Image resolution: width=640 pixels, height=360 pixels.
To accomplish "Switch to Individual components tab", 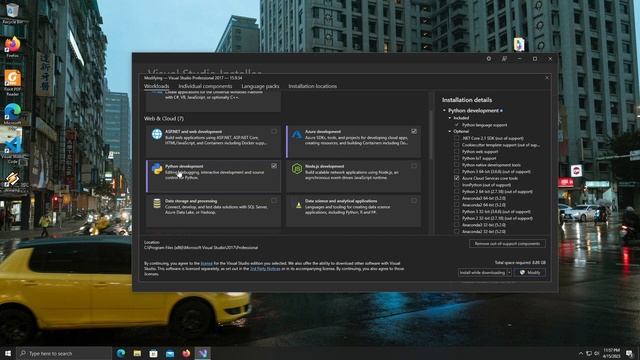I will (x=205, y=86).
